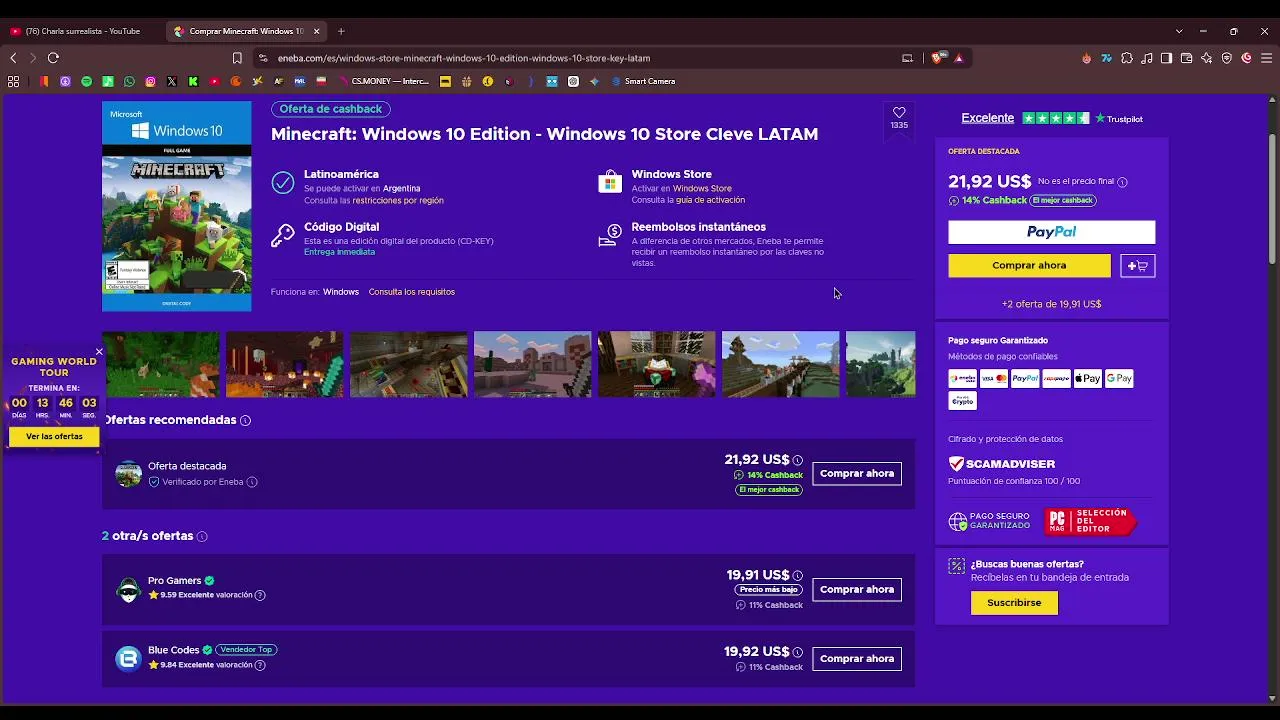1280x720 pixels.
Task: Open the Trustpilot 'Excelente' rating link
Action: pyautogui.click(x=987, y=118)
